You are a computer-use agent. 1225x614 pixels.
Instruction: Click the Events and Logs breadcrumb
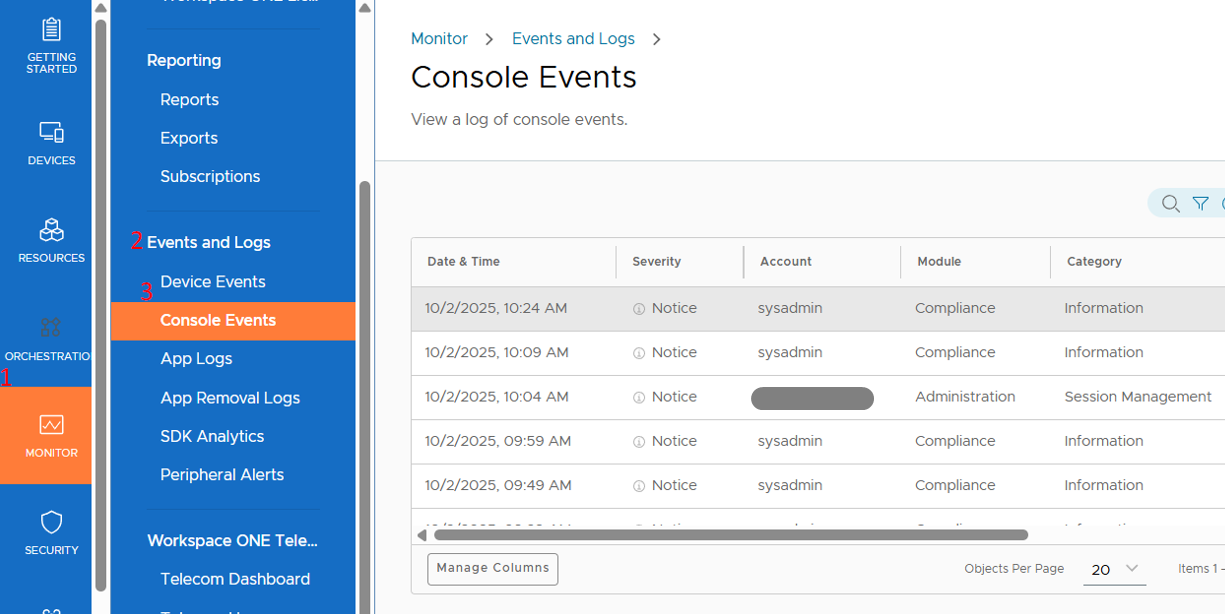(x=573, y=39)
